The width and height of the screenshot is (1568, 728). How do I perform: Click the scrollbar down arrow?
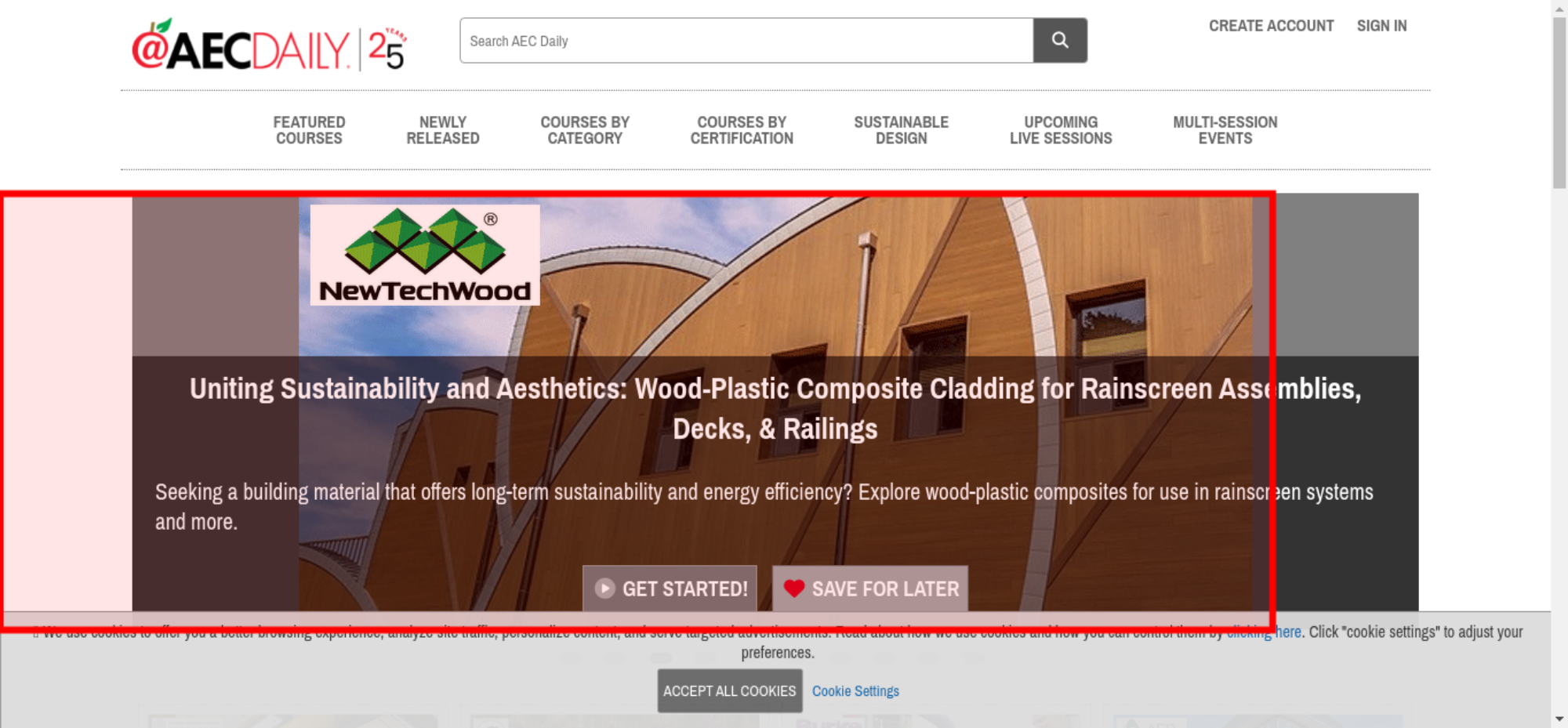click(x=1559, y=719)
